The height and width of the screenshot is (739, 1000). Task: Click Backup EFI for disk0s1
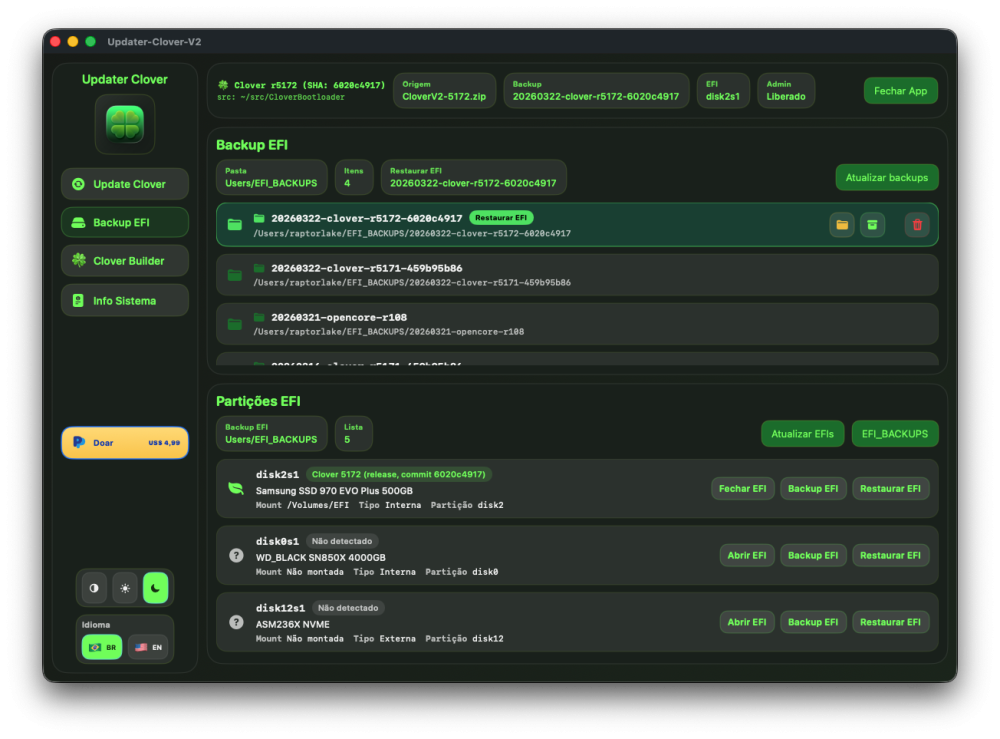813,555
